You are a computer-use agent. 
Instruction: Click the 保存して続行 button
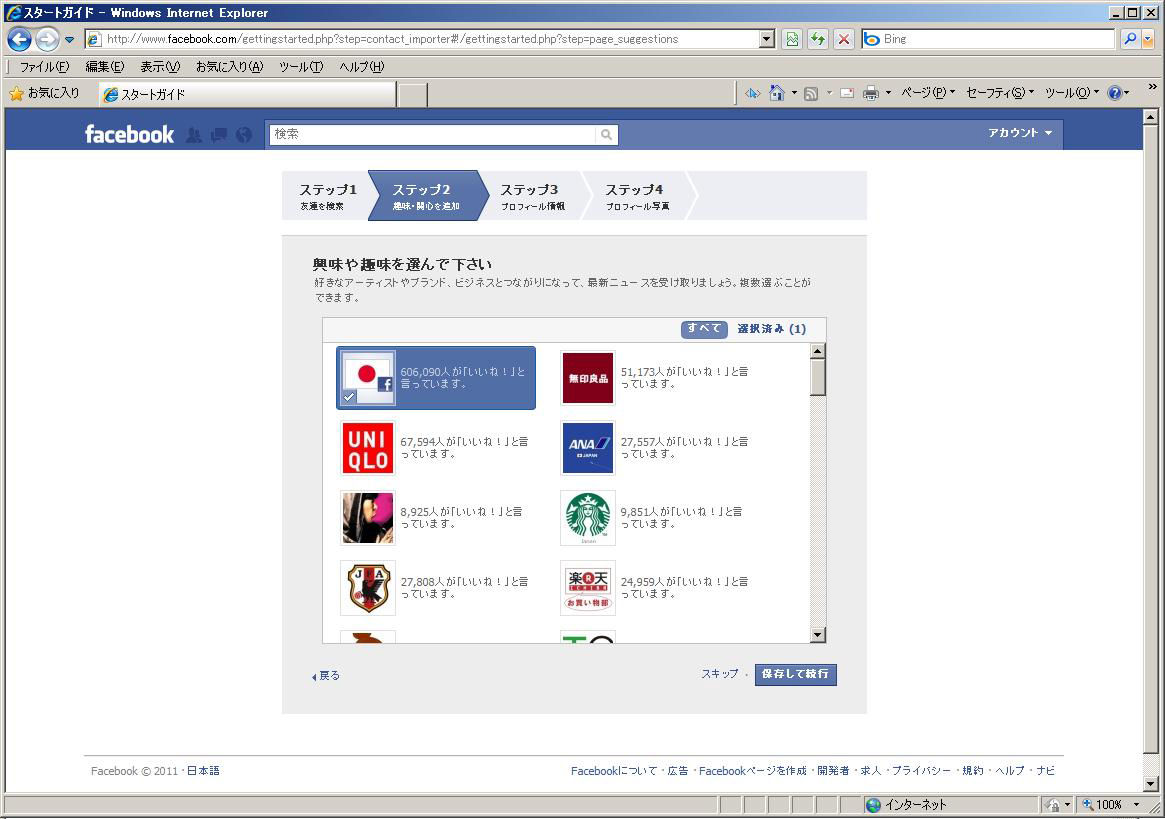(x=795, y=674)
